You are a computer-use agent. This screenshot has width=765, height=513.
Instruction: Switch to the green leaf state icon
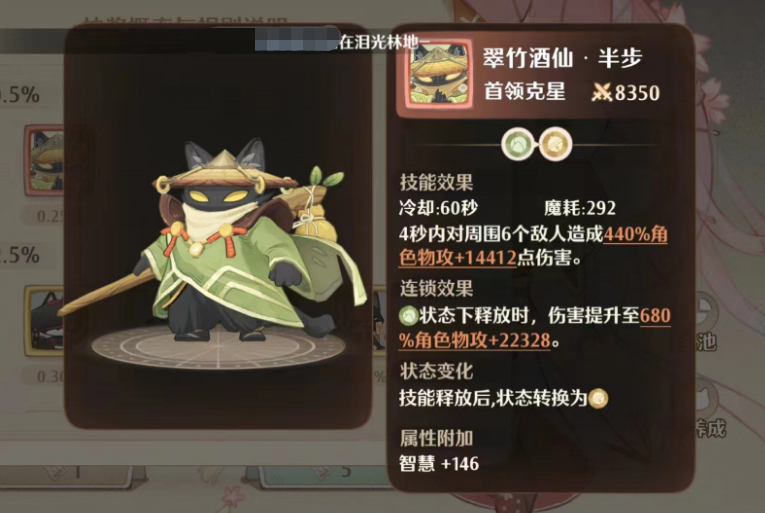(x=518, y=144)
